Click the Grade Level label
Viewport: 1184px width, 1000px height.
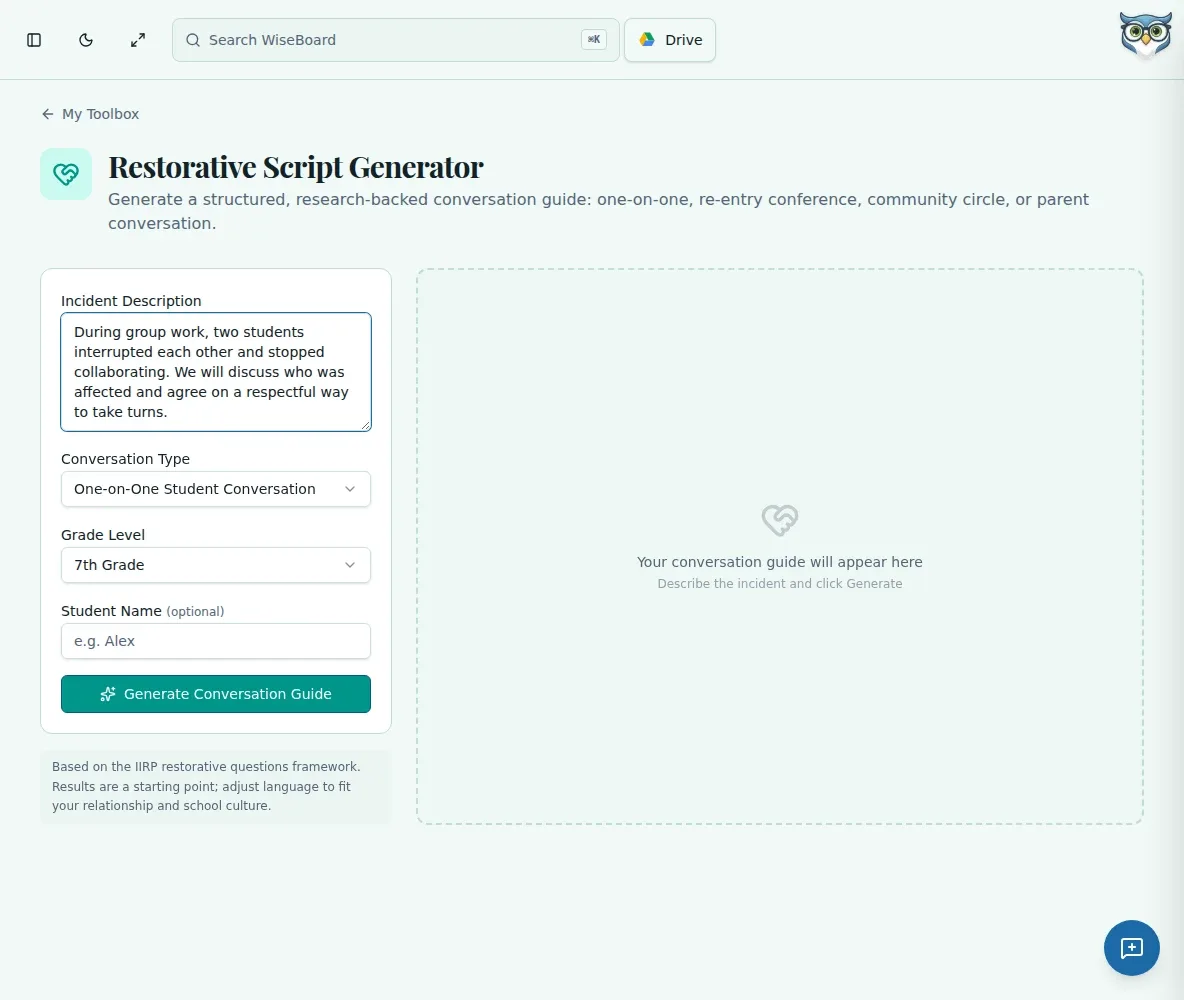click(x=103, y=535)
